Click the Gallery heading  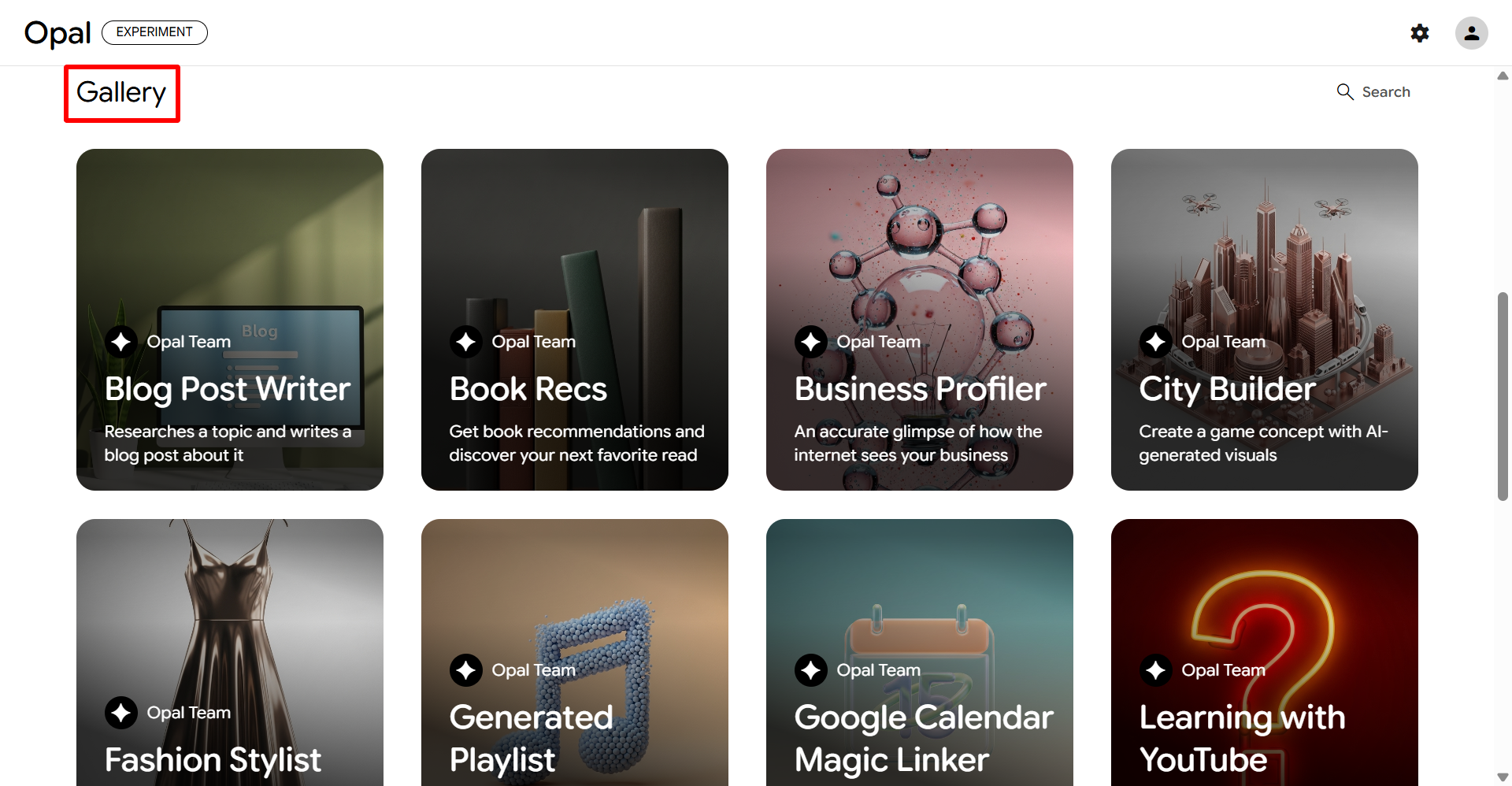coord(121,93)
